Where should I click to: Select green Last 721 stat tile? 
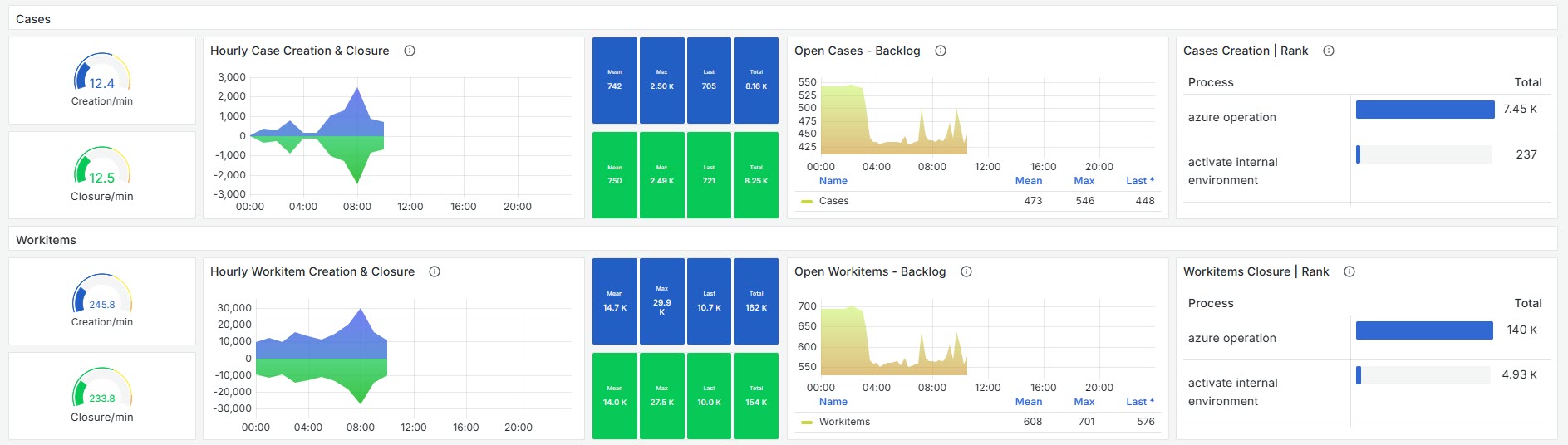click(709, 175)
